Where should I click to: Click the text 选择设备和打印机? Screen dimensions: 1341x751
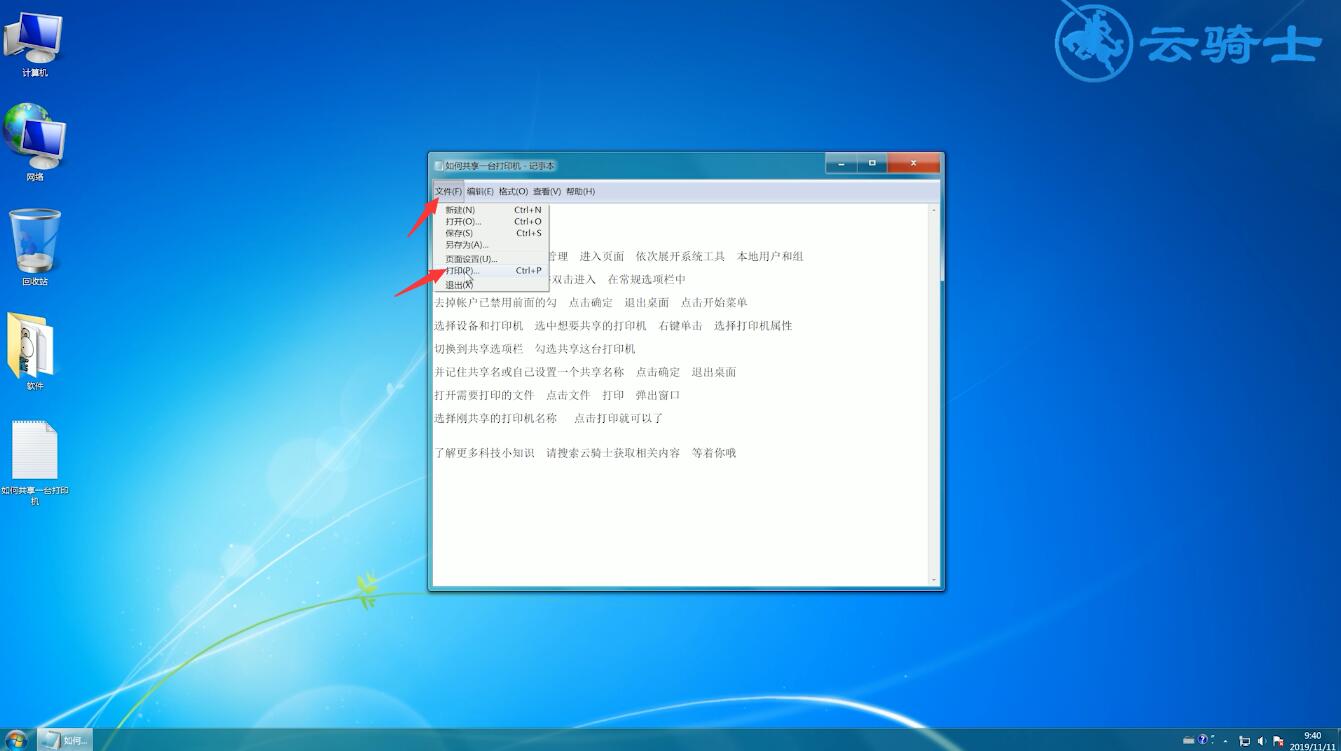[478, 326]
